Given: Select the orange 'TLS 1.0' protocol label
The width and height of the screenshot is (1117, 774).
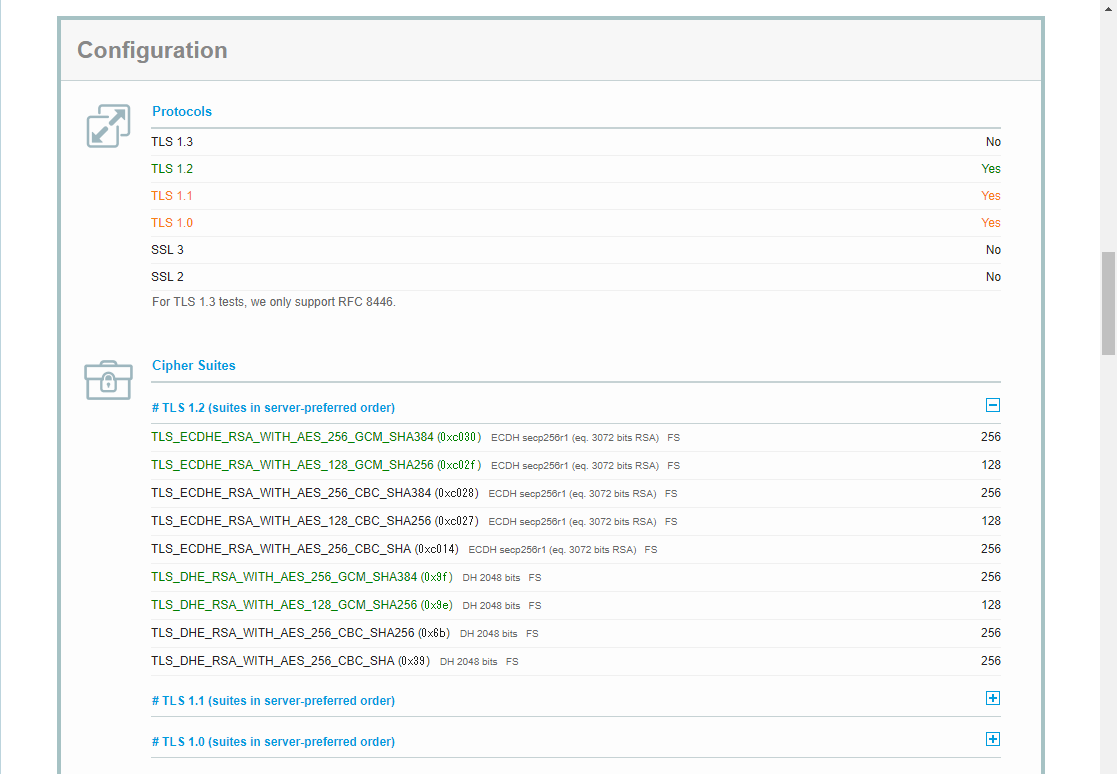Looking at the screenshot, I should (x=172, y=223).
